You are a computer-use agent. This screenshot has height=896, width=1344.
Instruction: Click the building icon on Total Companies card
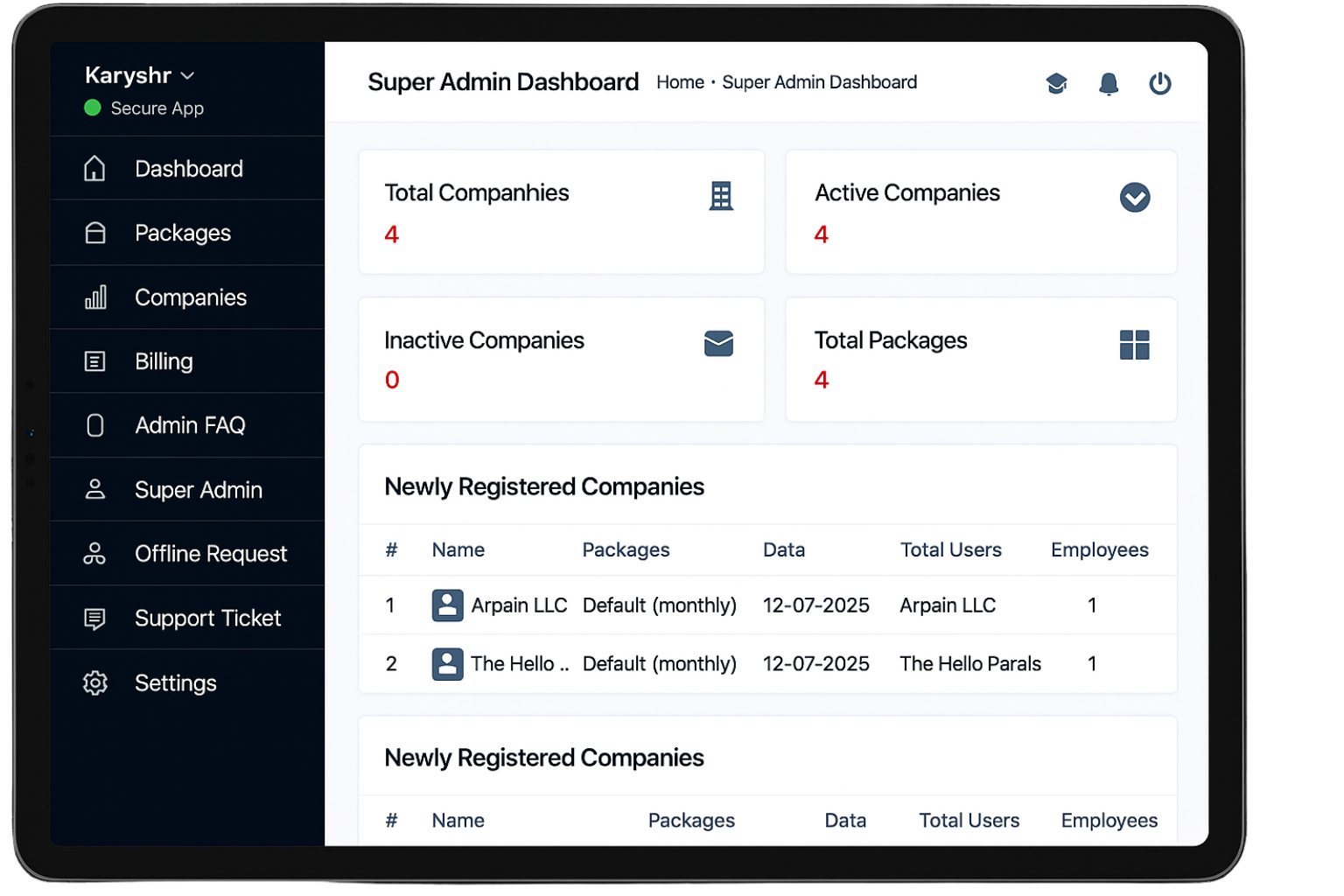tap(720, 196)
